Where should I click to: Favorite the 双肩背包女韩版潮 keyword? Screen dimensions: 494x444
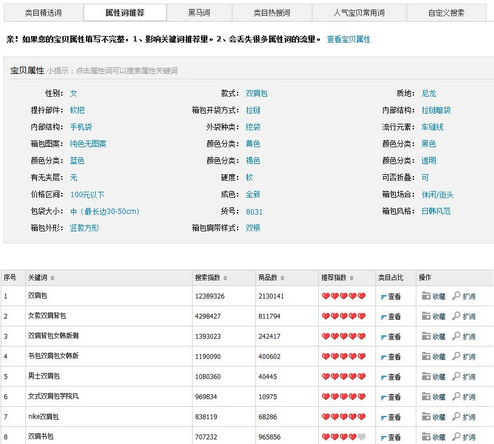[434, 336]
